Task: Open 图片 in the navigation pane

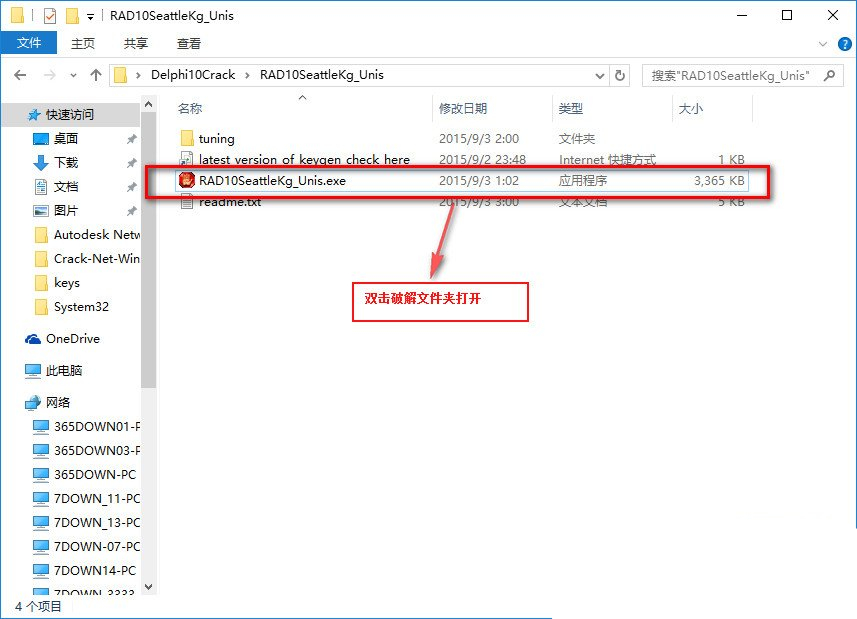Action: 66,211
